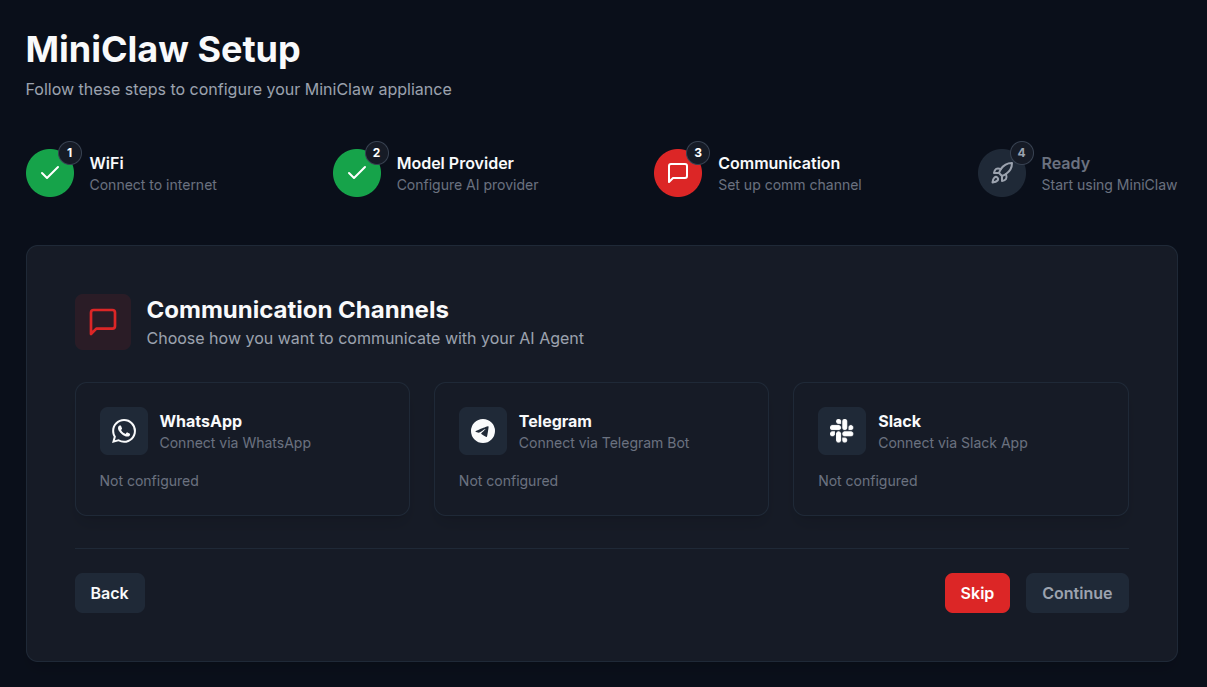Select the Telegram channel card

(x=601, y=449)
